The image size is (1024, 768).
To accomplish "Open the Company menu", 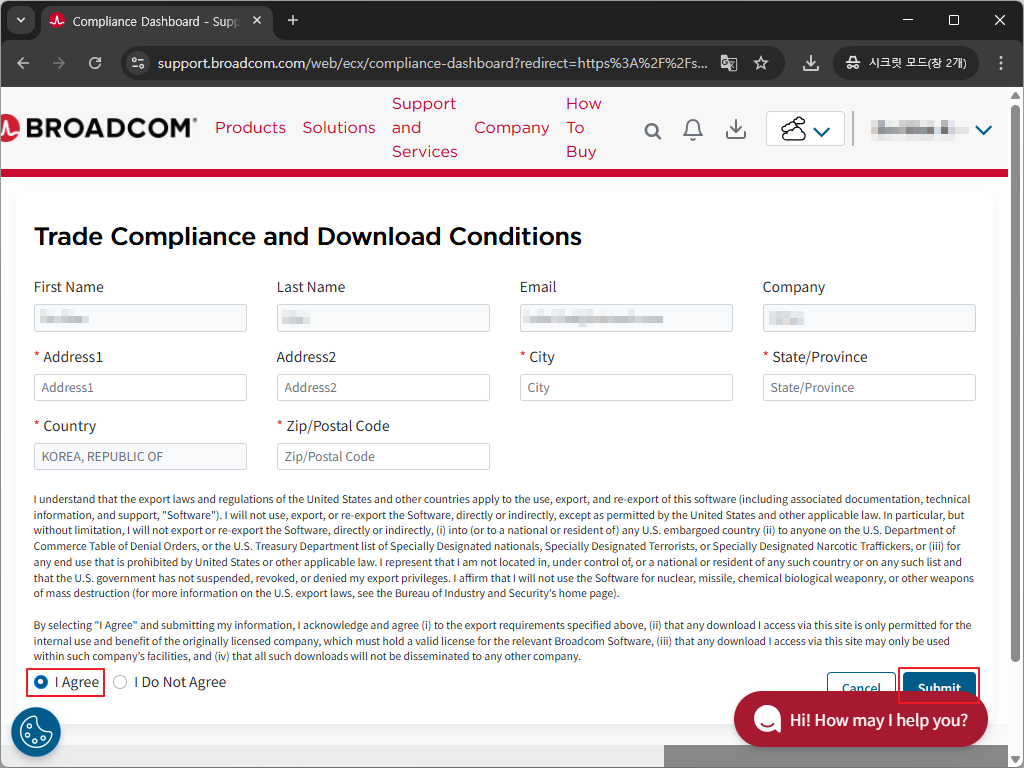I will tap(511, 127).
